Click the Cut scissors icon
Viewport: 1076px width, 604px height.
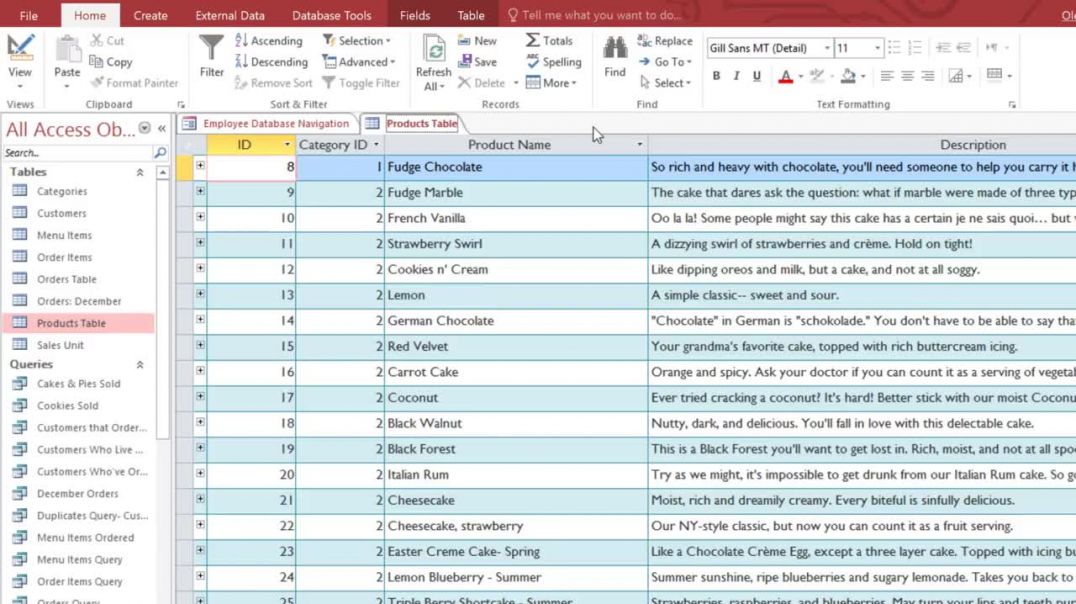(x=97, y=40)
